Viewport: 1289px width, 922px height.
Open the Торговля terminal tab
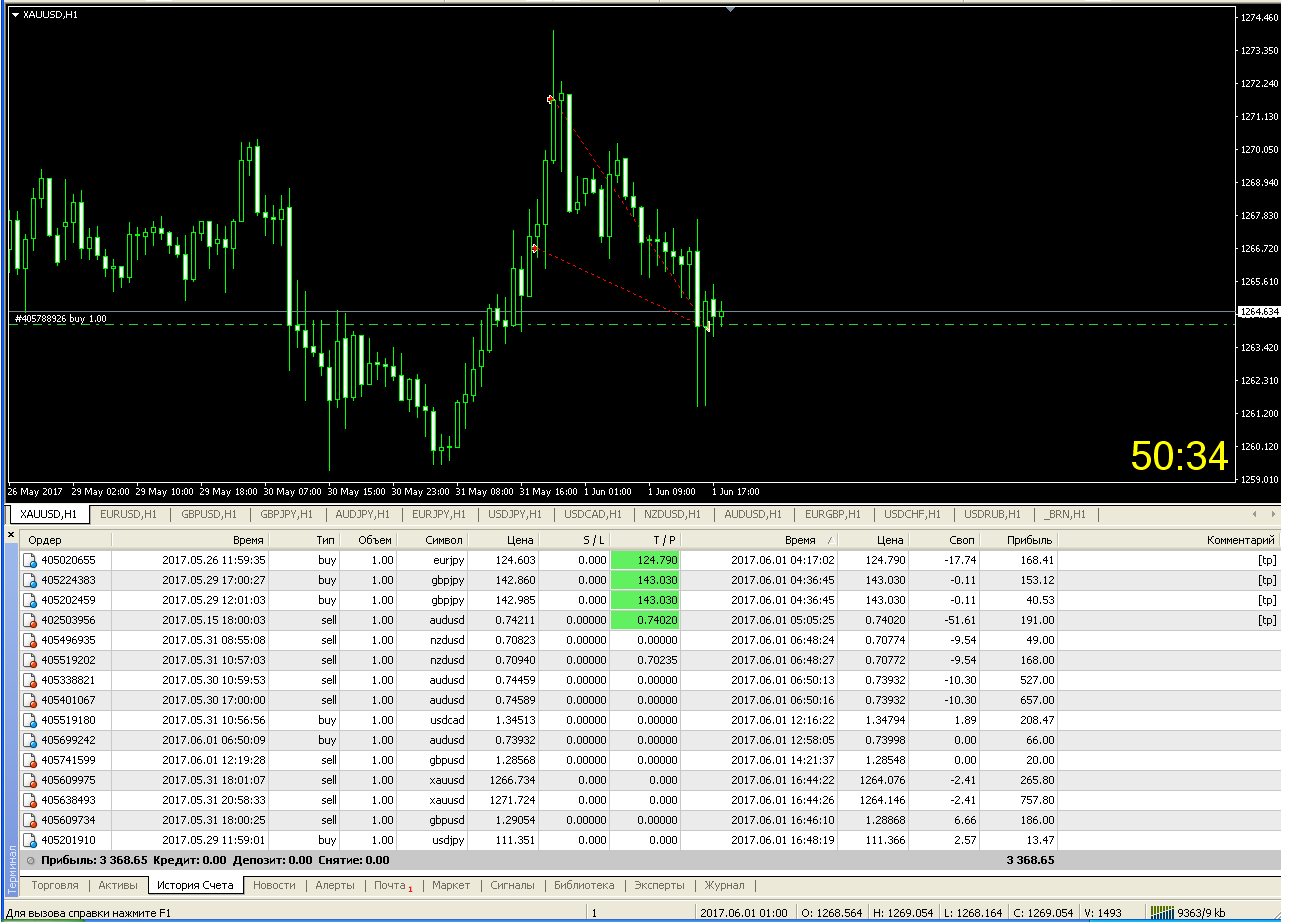pos(55,885)
